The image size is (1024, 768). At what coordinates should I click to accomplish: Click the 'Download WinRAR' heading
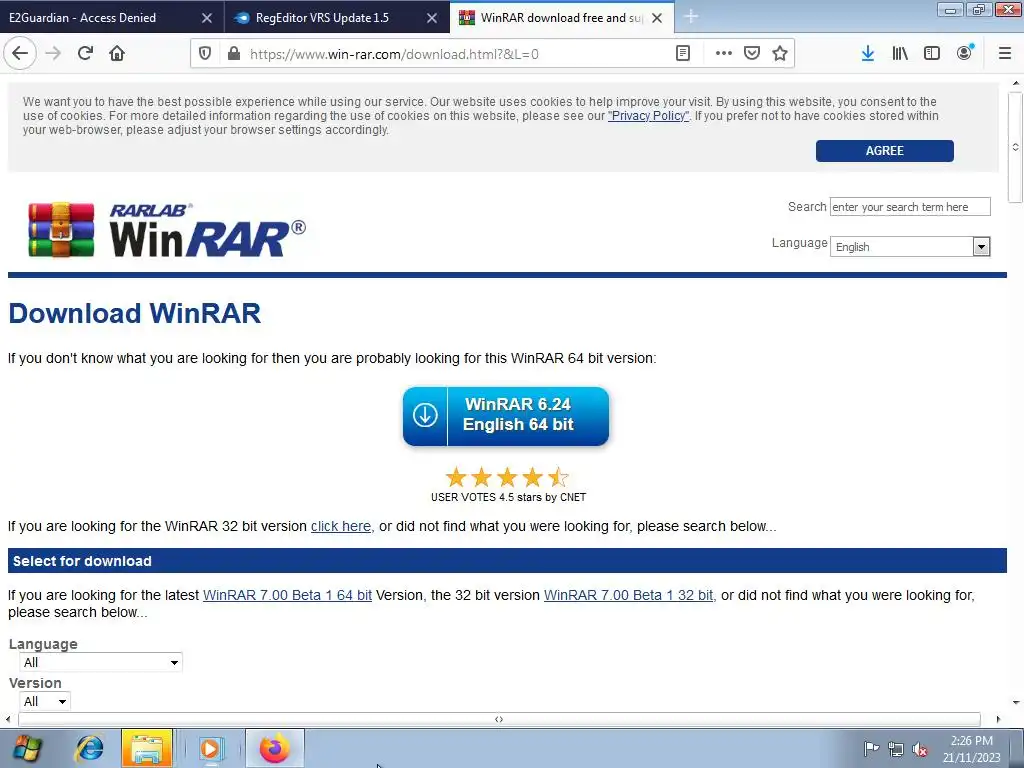pos(135,313)
